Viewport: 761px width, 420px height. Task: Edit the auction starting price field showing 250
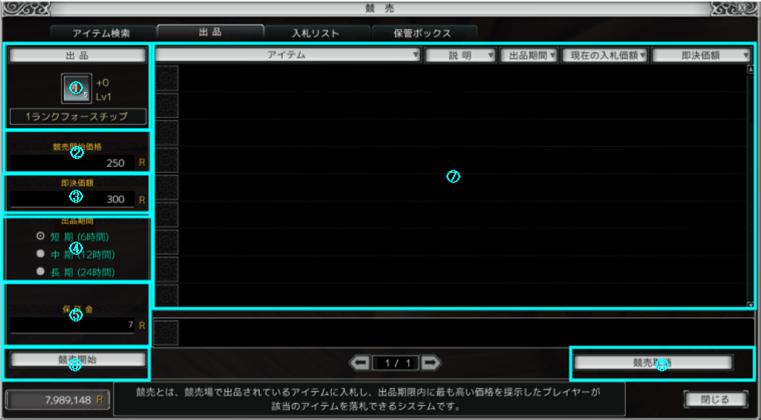point(72,163)
